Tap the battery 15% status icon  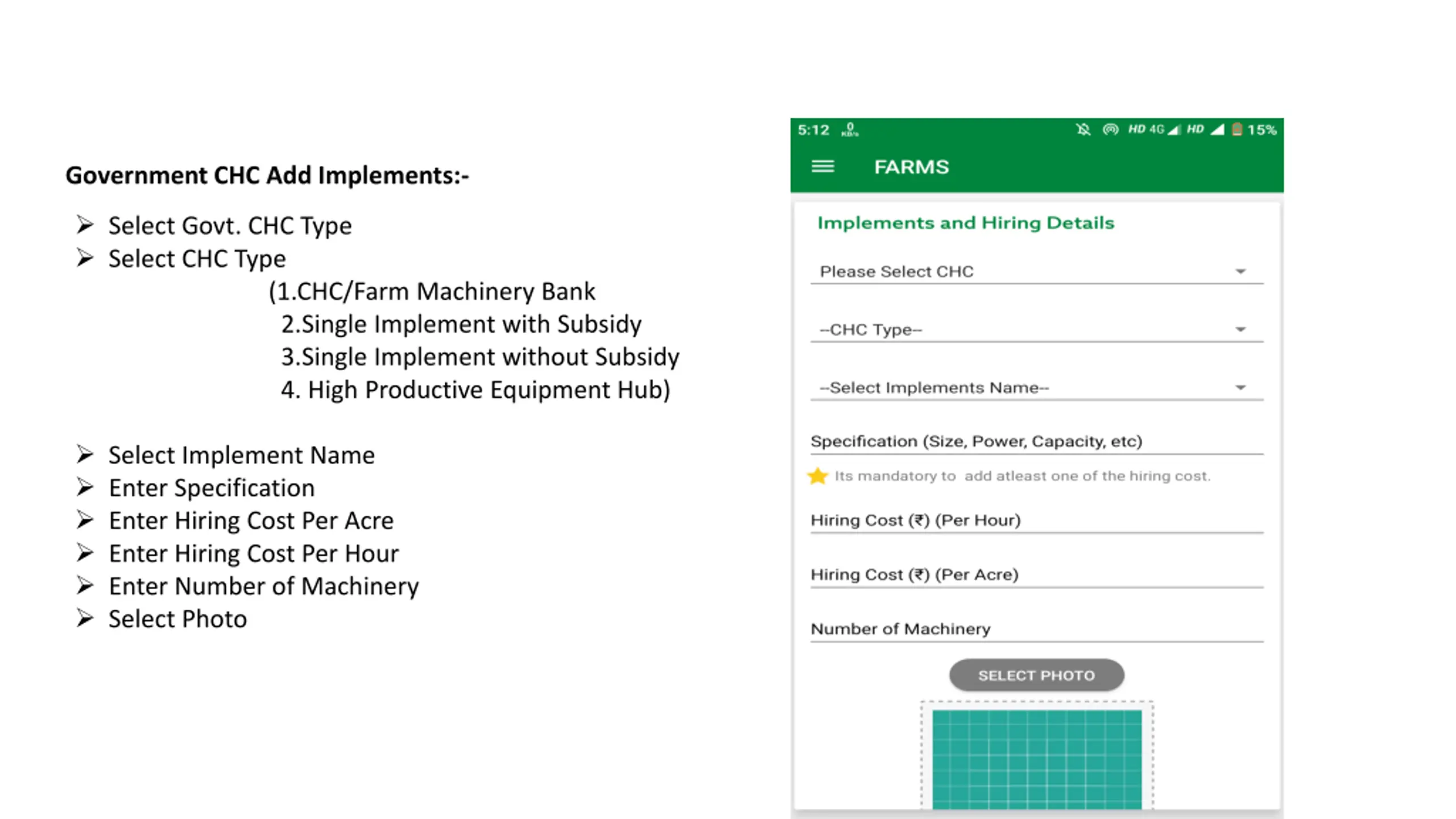(1254, 130)
